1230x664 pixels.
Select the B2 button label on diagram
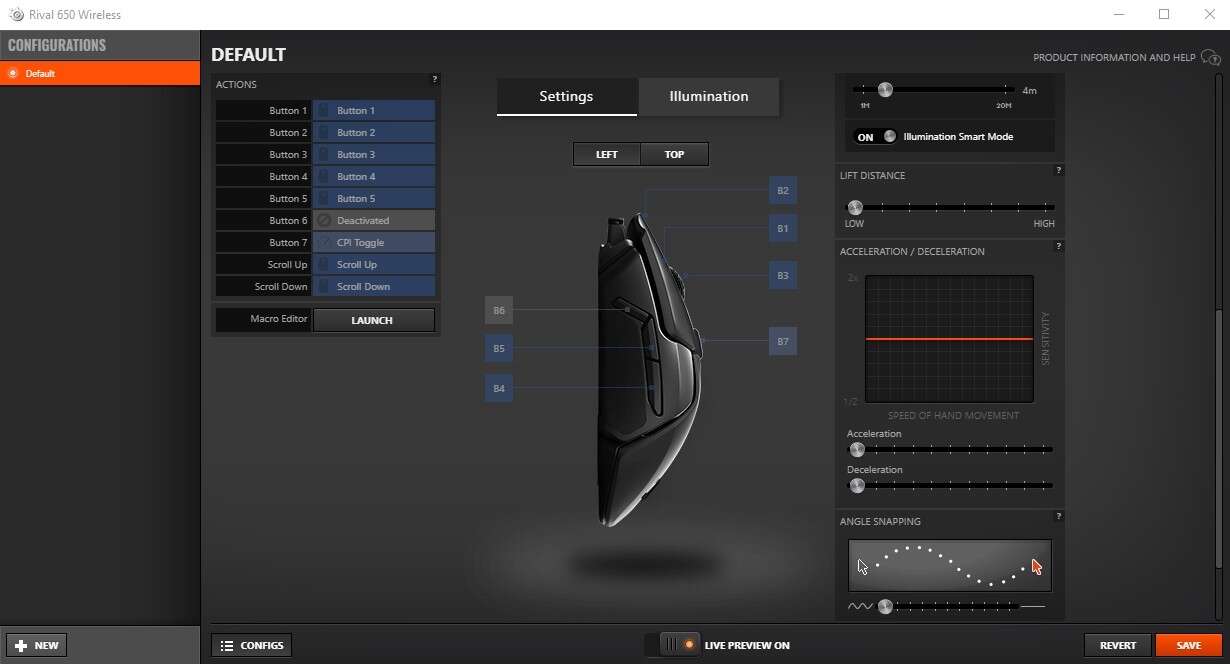click(783, 191)
